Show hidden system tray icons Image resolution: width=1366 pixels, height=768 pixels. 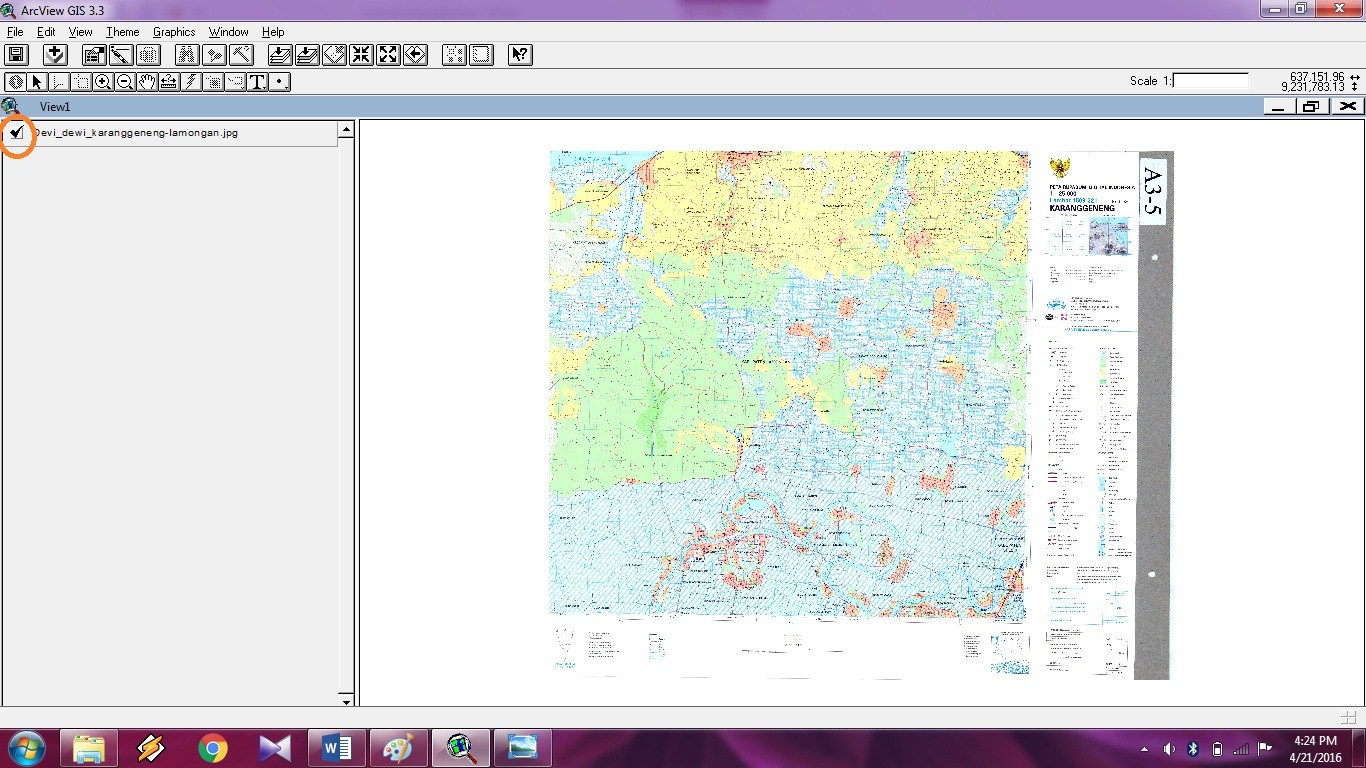pyautogui.click(x=1145, y=749)
